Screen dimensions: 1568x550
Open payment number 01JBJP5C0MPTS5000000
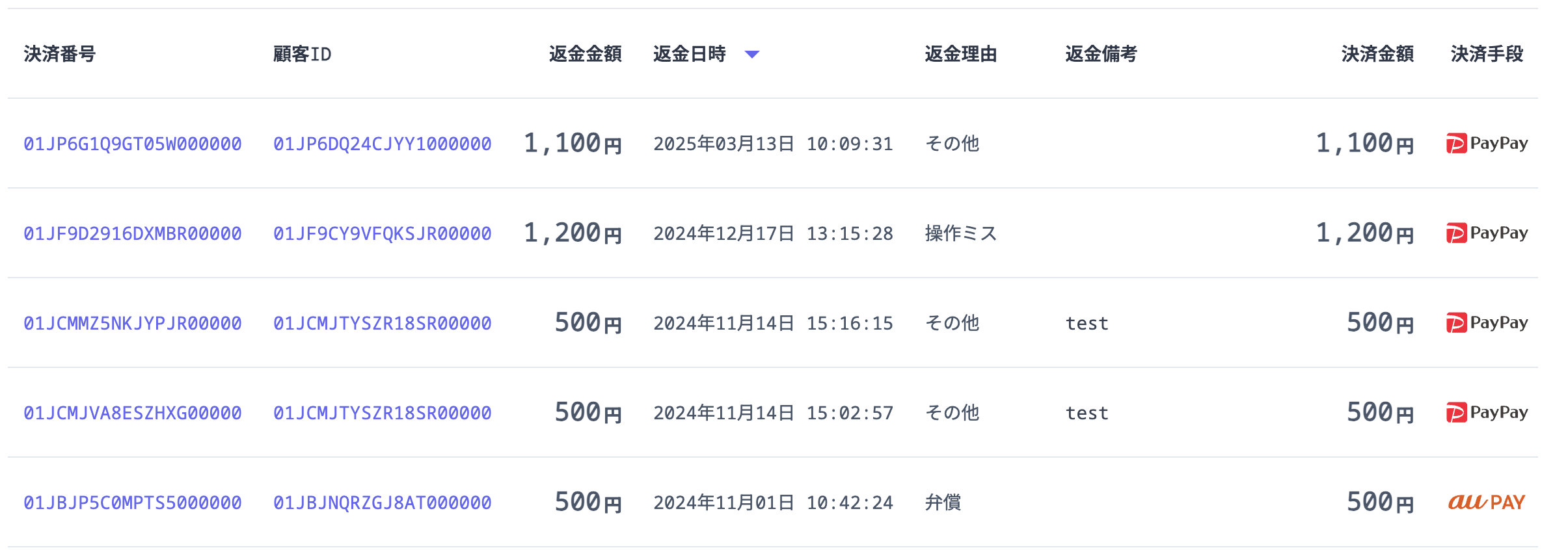[133, 503]
